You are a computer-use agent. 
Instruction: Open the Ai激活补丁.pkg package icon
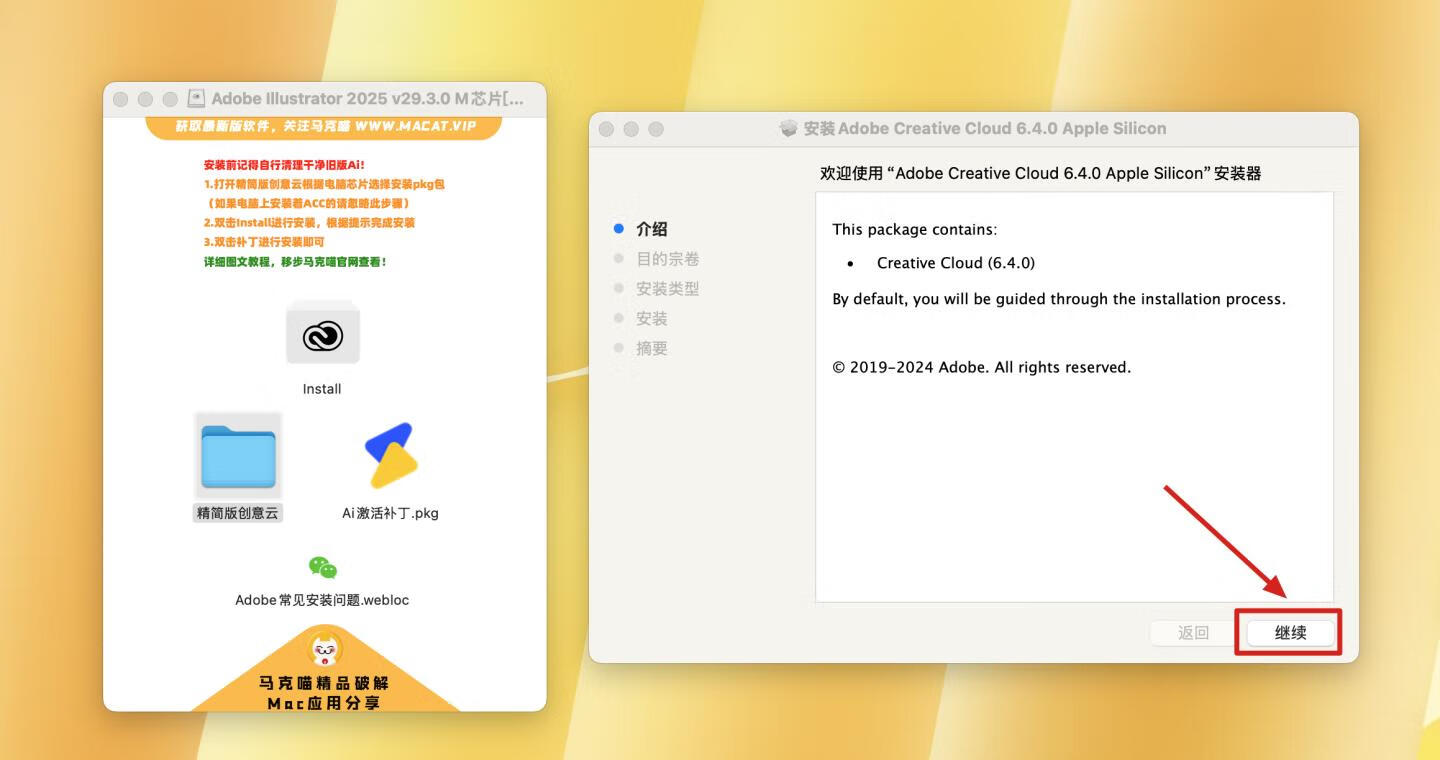coord(390,456)
